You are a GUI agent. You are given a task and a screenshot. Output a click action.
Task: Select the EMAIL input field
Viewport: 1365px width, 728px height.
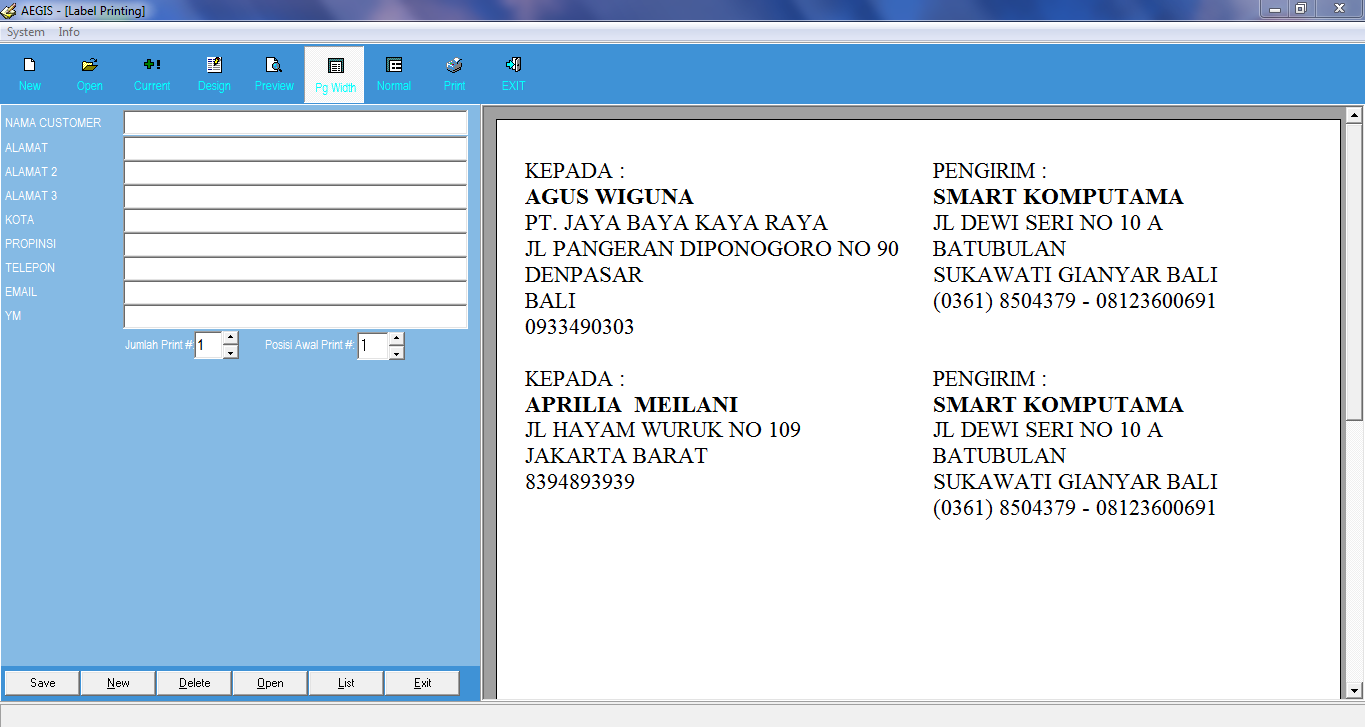(295, 291)
